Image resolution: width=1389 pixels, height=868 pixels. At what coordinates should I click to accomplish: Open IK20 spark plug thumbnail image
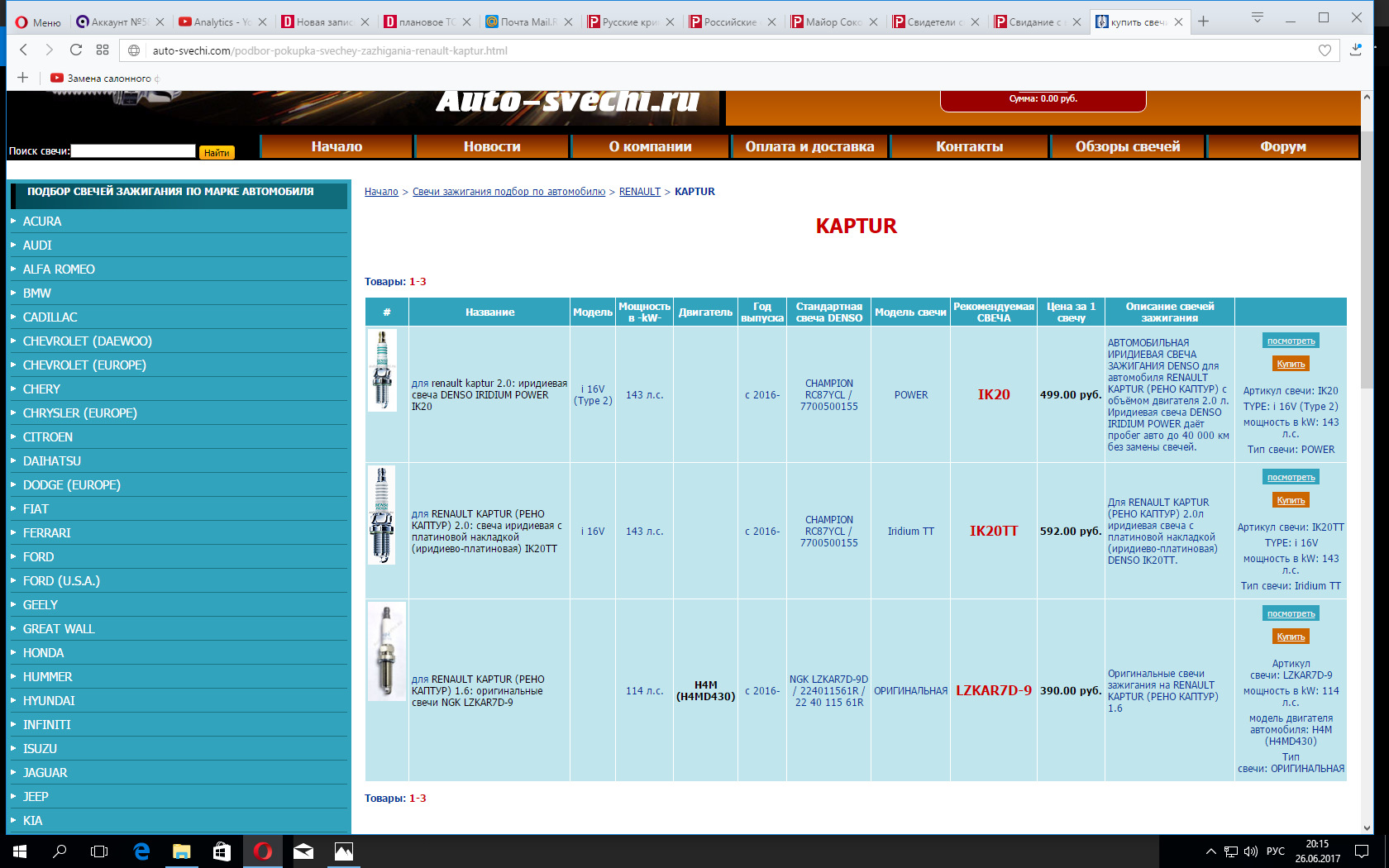coord(382,370)
